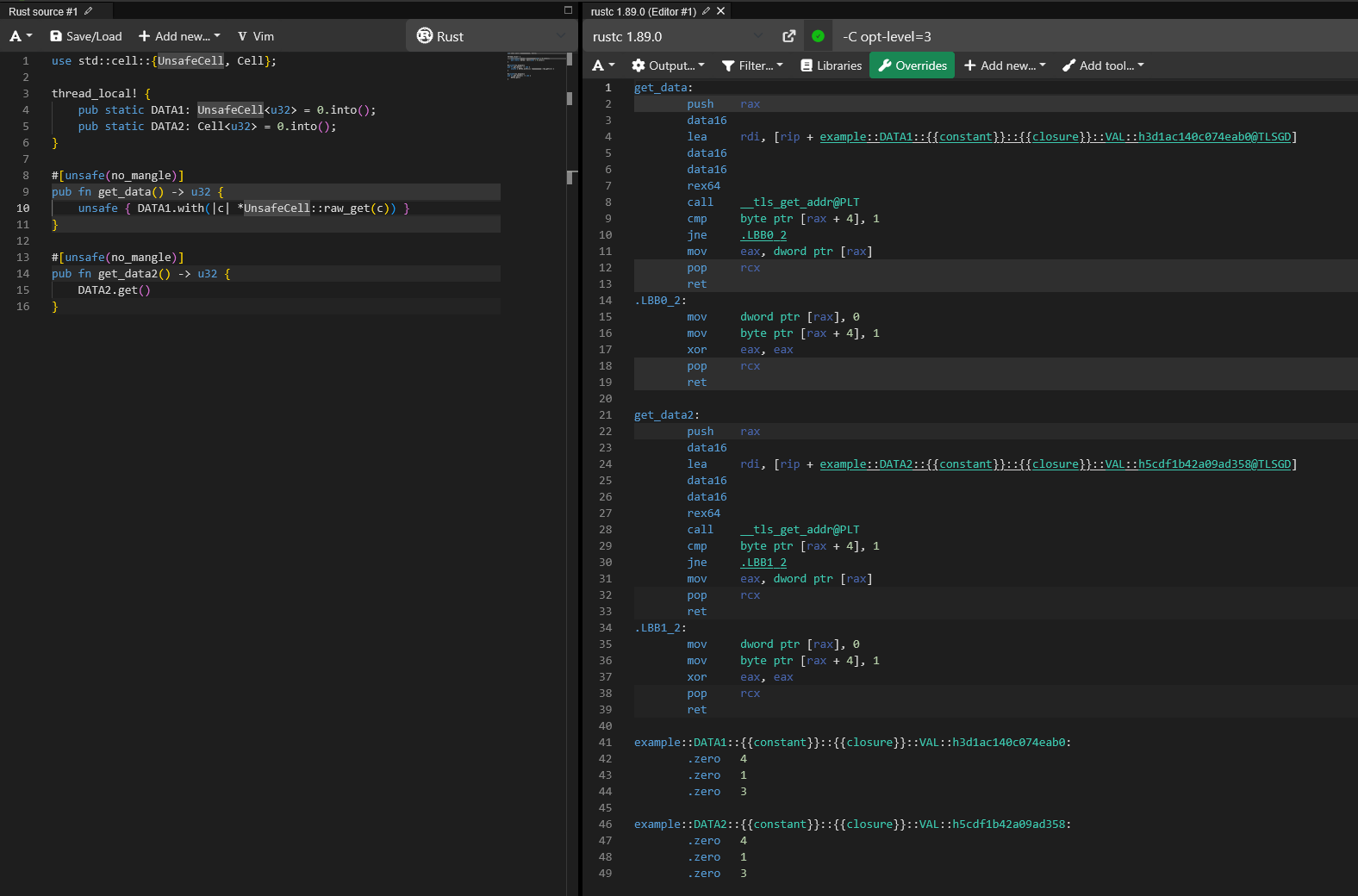Open the Add tool menu in the compiler pane
This screenshot has height=896, width=1358.
click(1103, 65)
